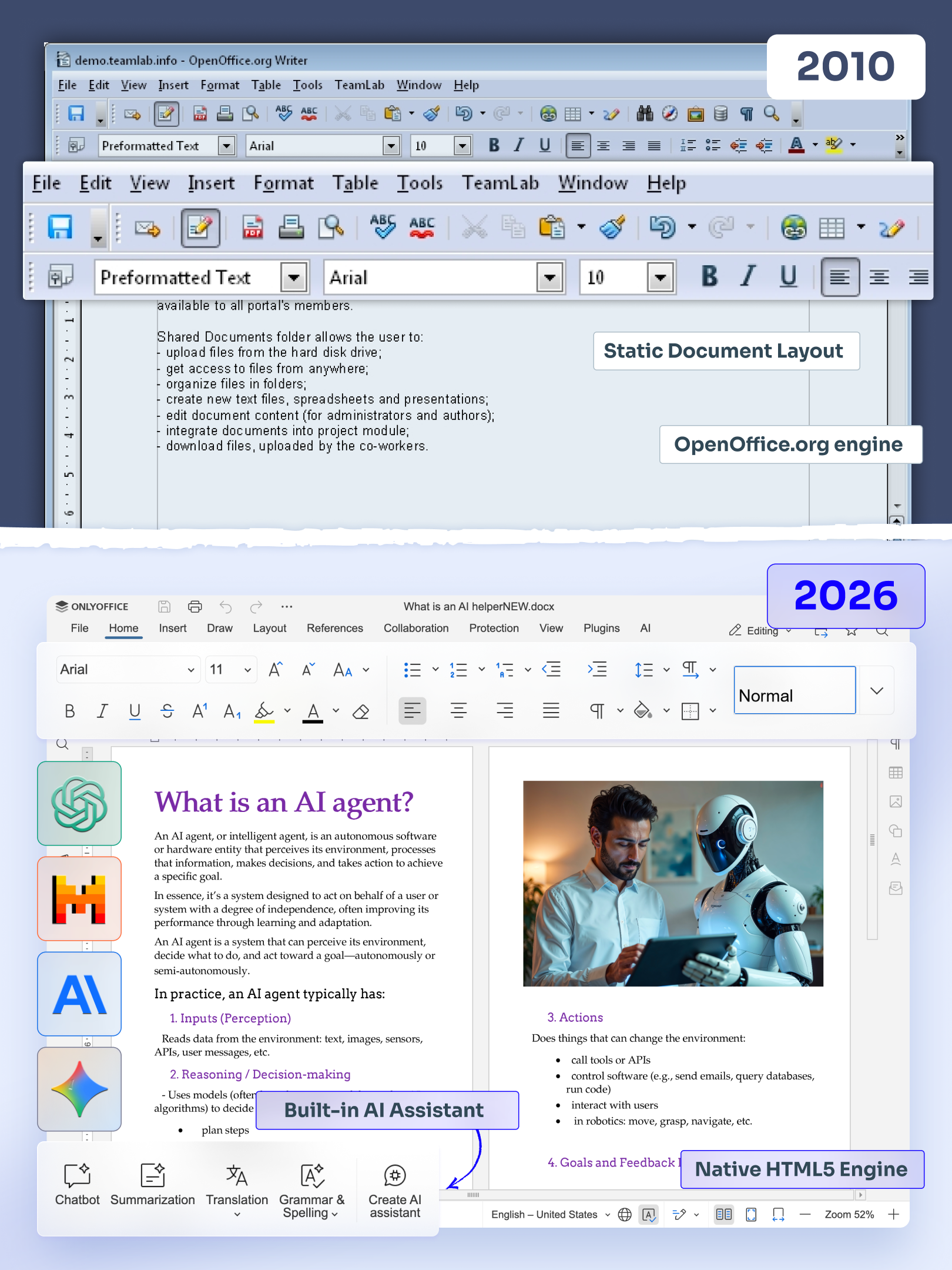Viewport: 952px width, 1270px height.
Task: Click the Decrease indent icon in ONLYOFFICE ribbon
Action: [551, 669]
